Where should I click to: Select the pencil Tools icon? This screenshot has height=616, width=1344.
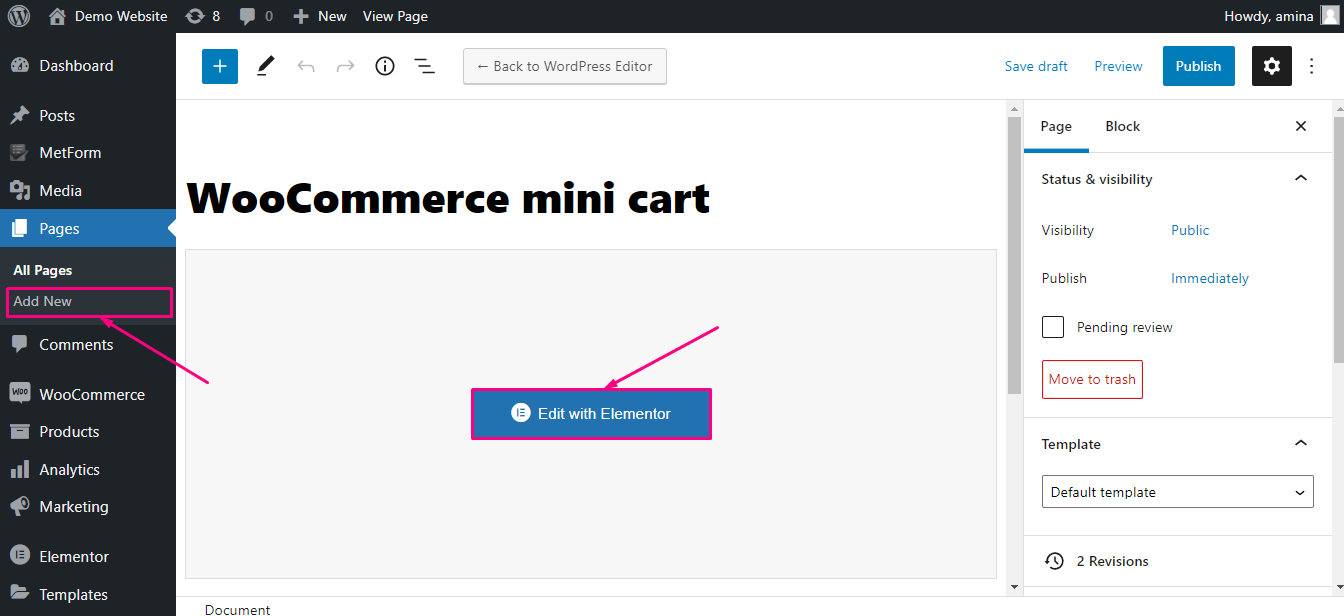click(265, 66)
